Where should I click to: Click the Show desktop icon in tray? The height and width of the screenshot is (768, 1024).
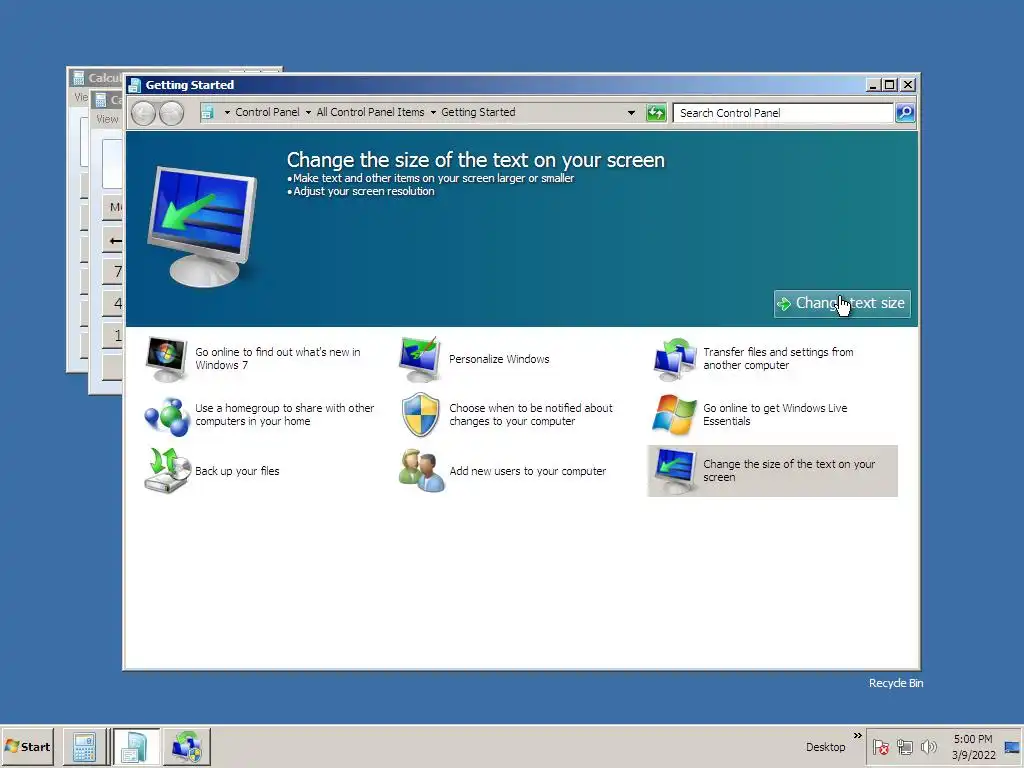(x=1012, y=747)
